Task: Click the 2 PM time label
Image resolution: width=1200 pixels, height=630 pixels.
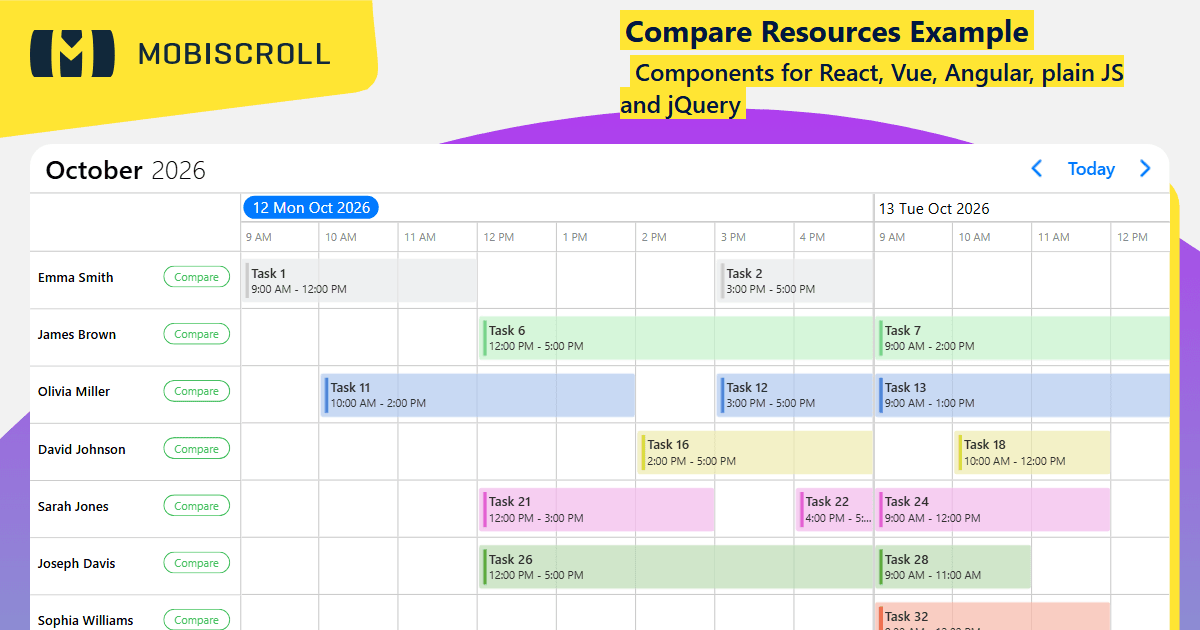Action: [x=654, y=237]
